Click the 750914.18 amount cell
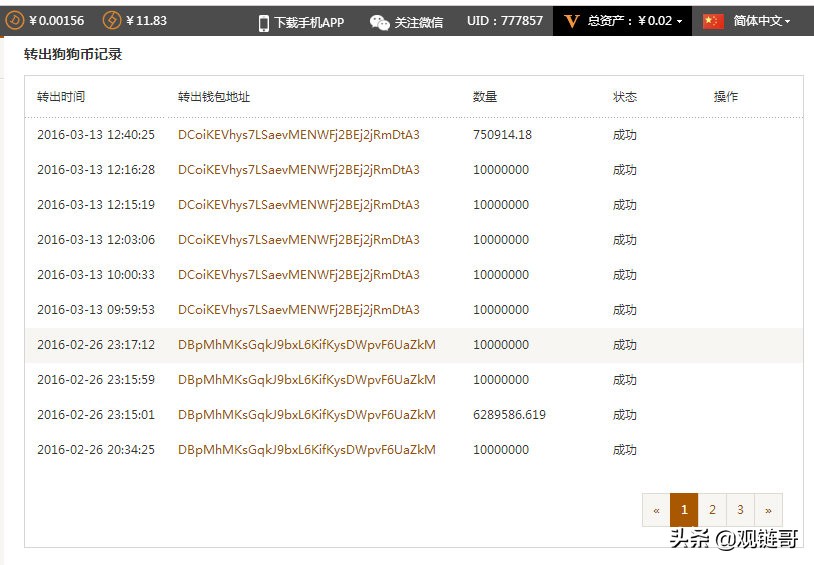This screenshot has width=814, height=565. click(503, 135)
